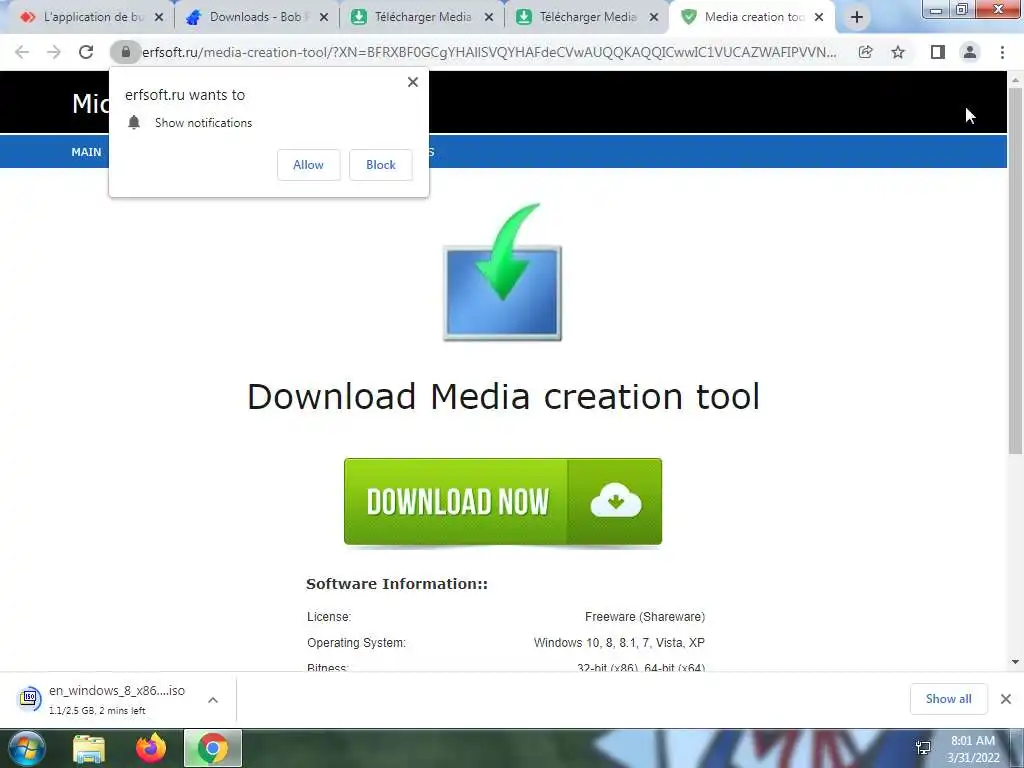Open the Chrome profile avatar
Screen dimensions: 1024x768
[970, 52]
